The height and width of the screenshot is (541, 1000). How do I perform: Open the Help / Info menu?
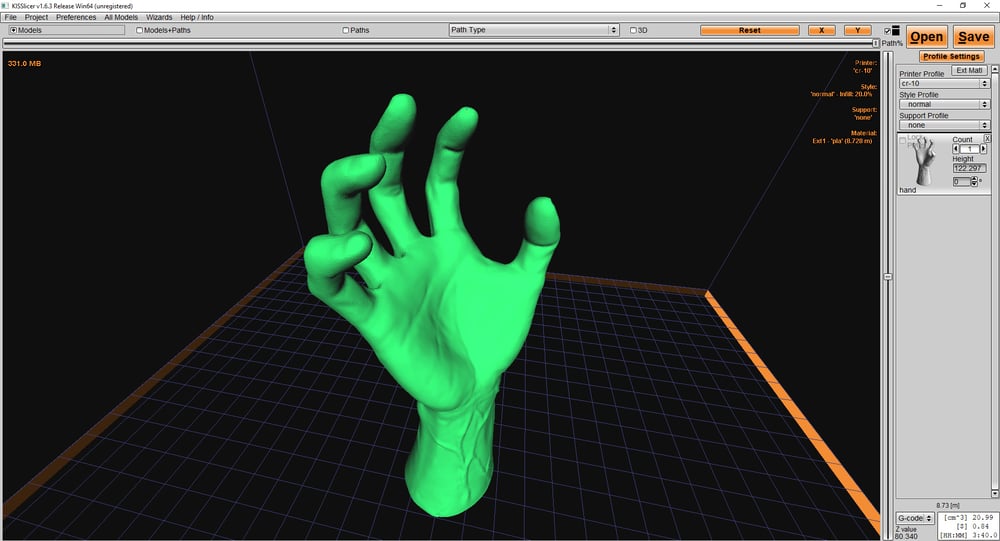(196, 17)
